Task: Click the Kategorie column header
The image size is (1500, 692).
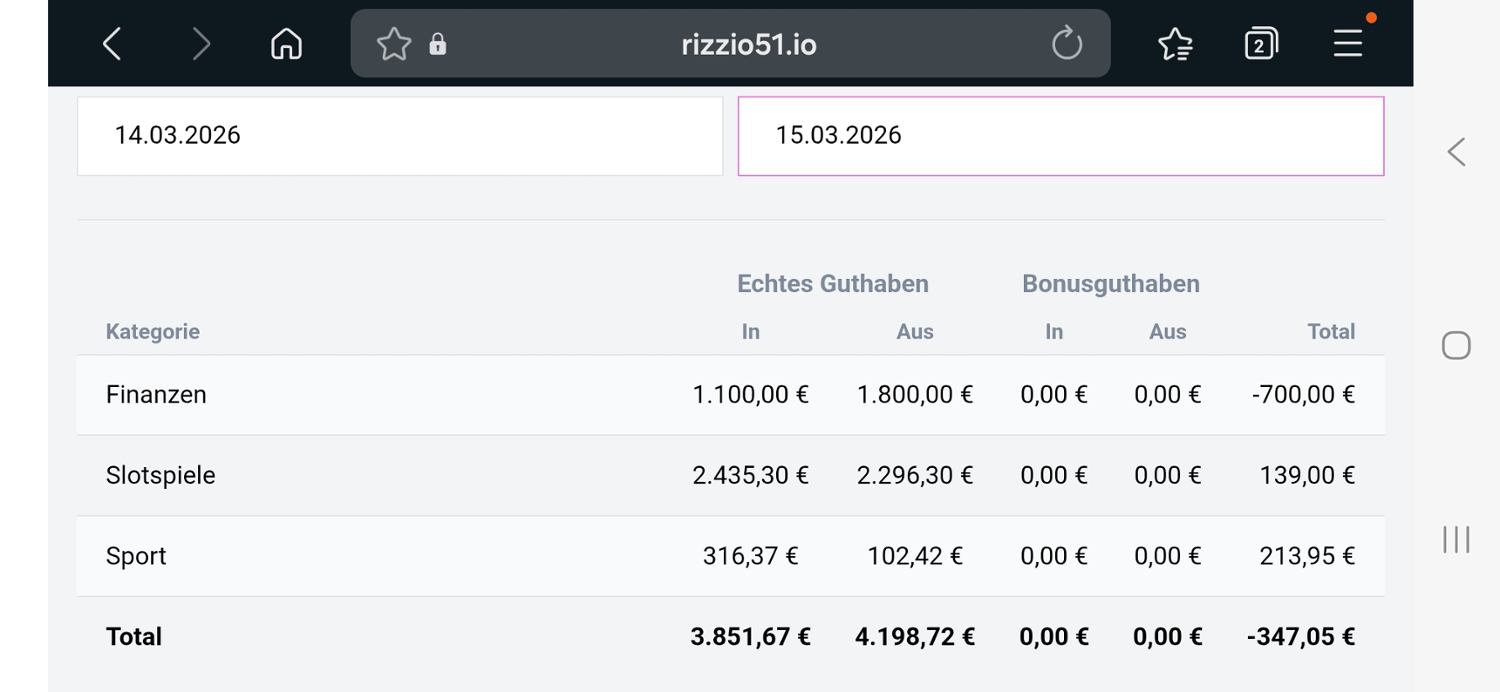Action: click(153, 332)
